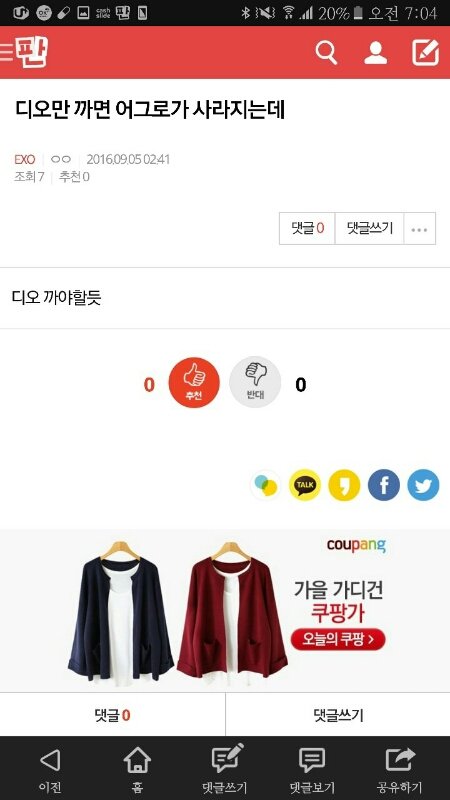Toggle the red 추천 thumbs-up button

click(194, 383)
